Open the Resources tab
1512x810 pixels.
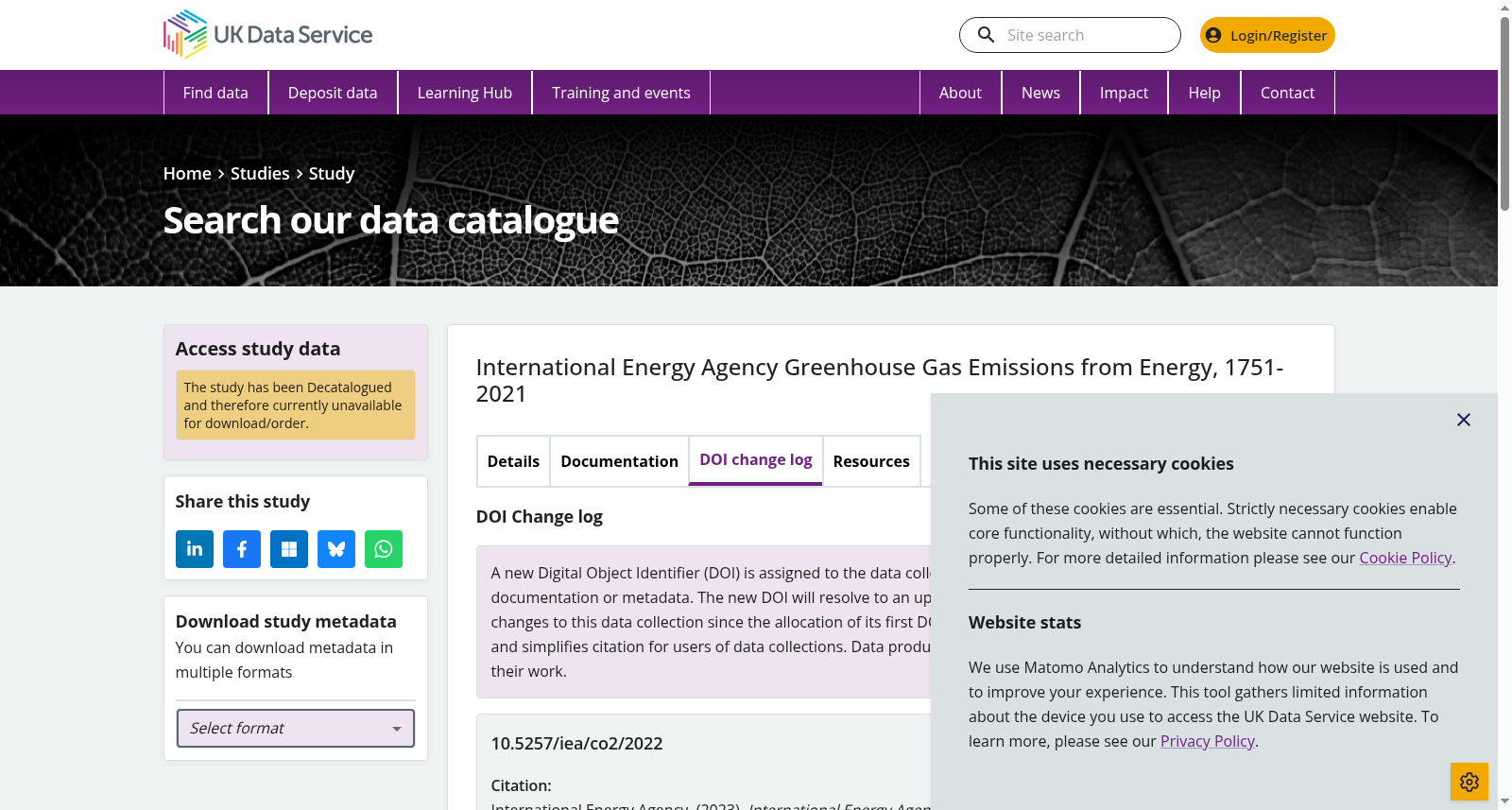pyautogui.click(x=871, y=461)
